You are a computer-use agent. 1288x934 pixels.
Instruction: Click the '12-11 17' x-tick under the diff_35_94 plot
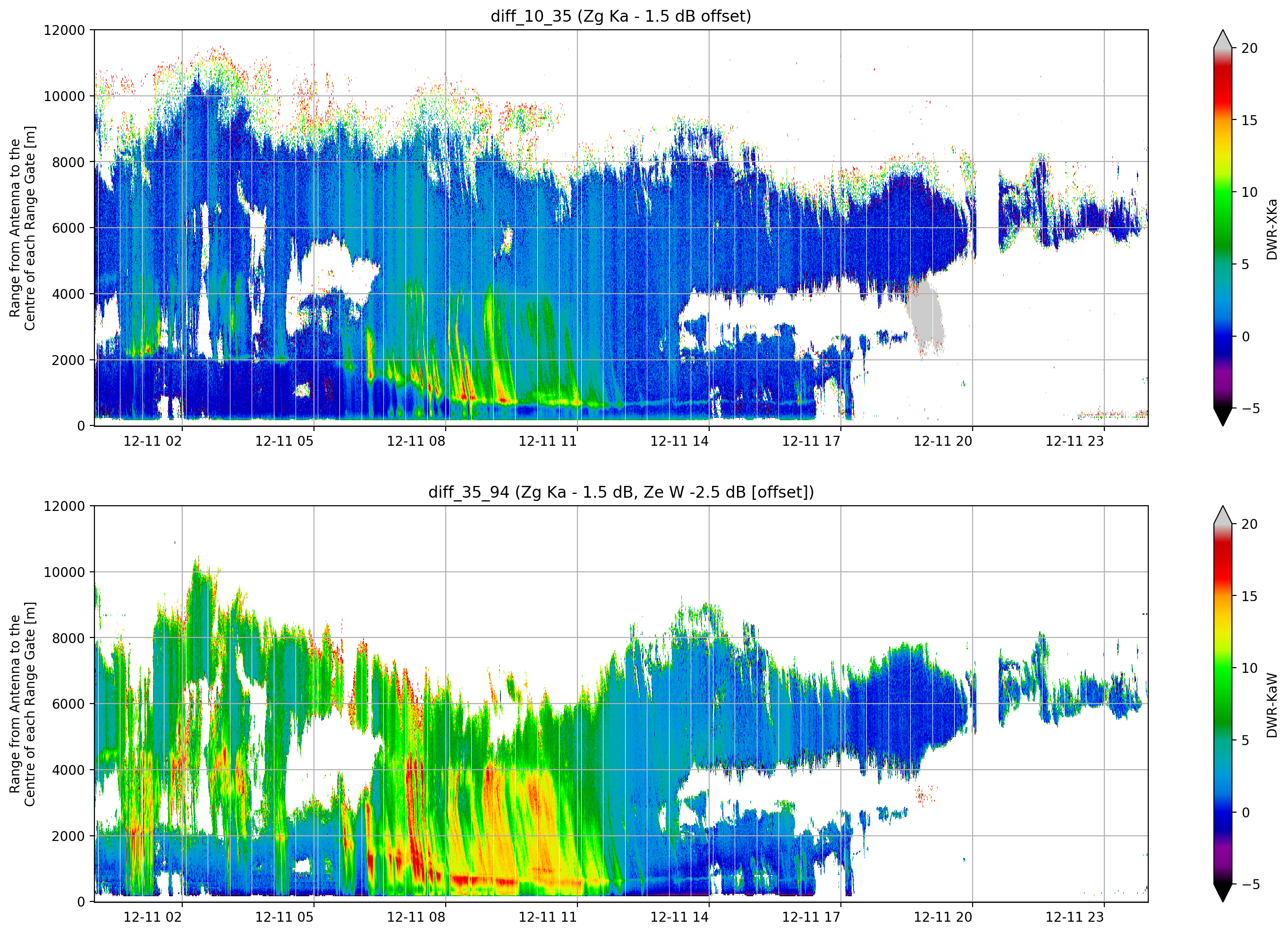(812, 917)
